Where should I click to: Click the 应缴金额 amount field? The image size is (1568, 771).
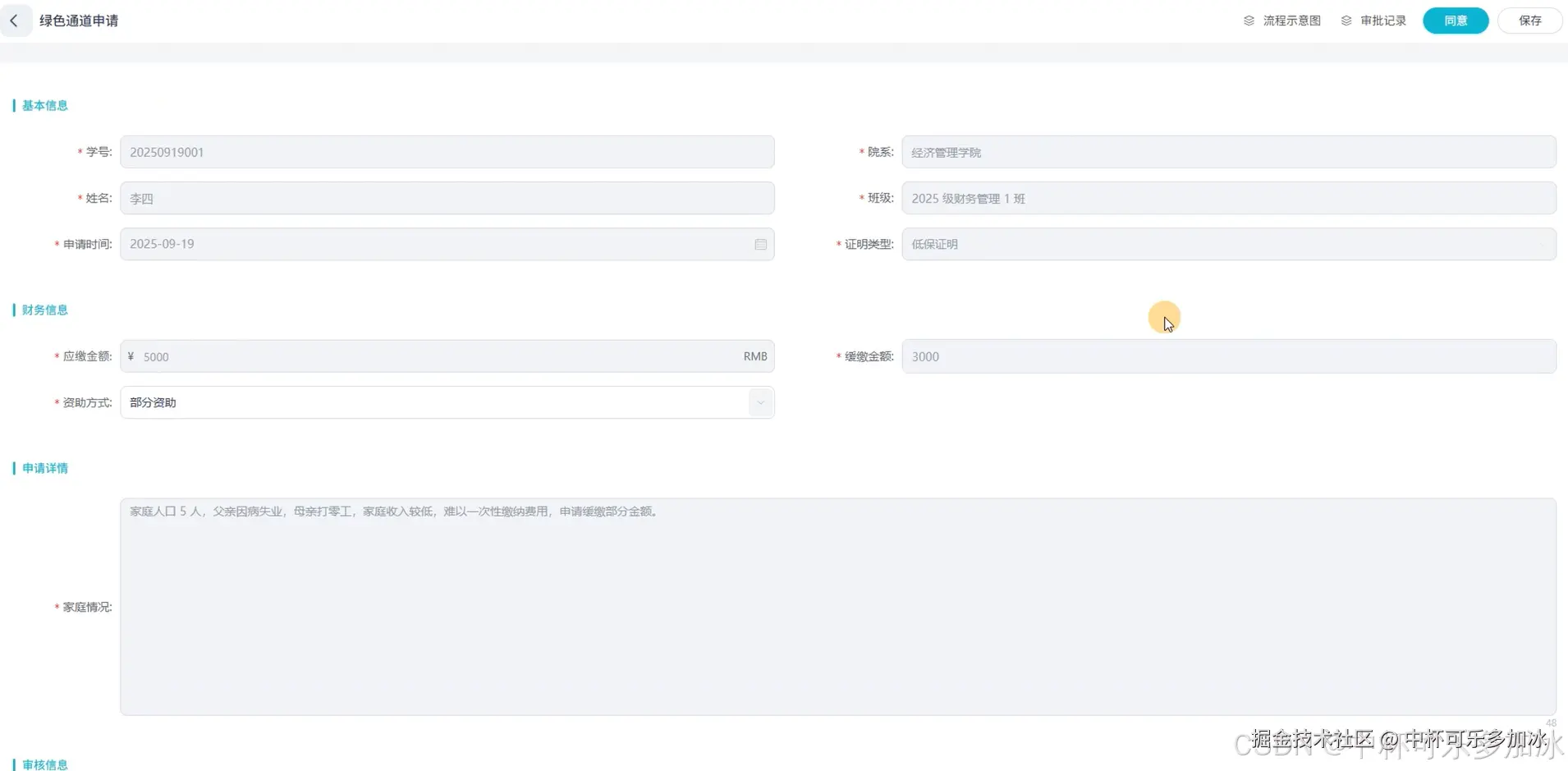(x=447, y=356)
